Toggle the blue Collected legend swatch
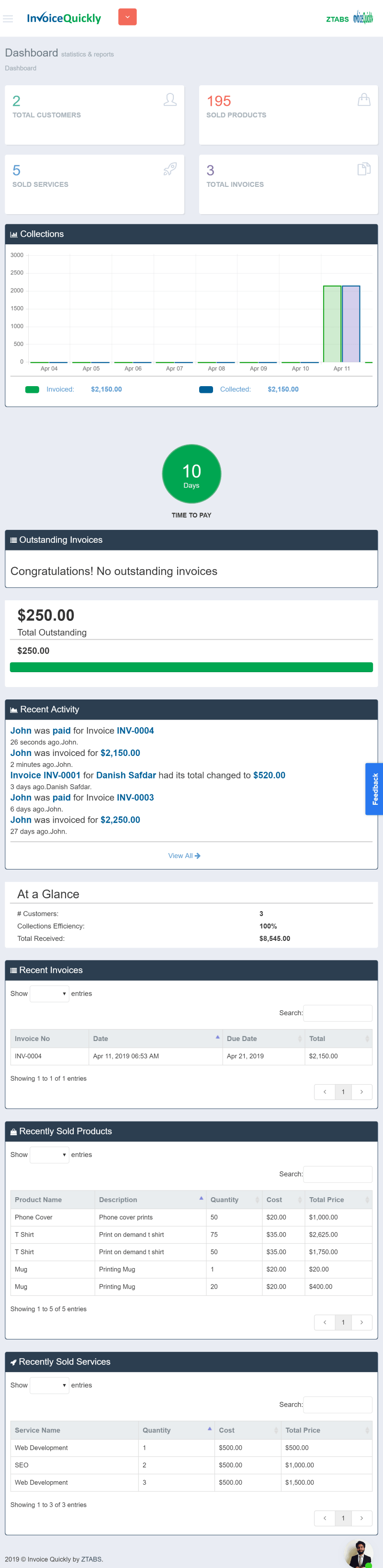Screen dimensions: 383x1568 (206, 389)
